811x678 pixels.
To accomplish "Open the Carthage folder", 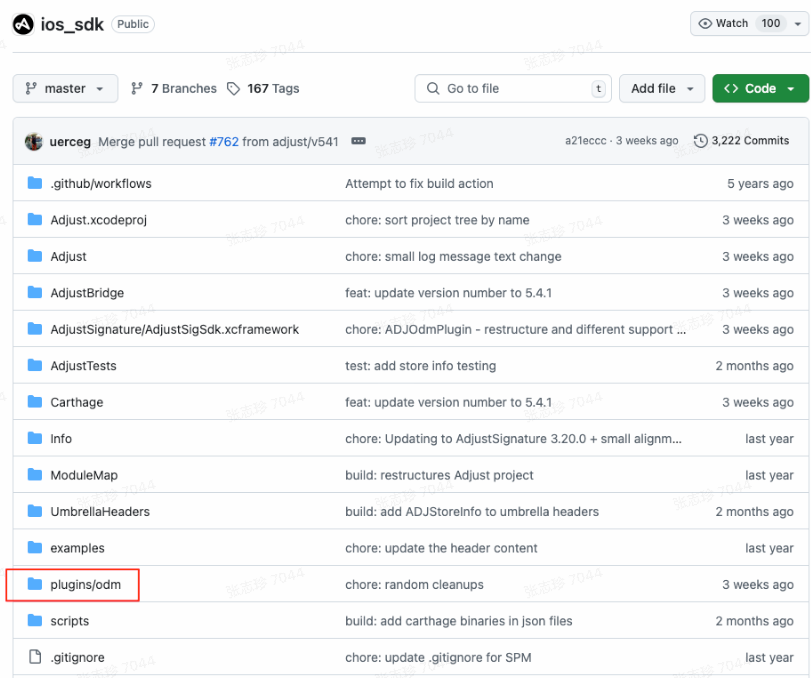I will pyautogui.click(x=77, y=402).
